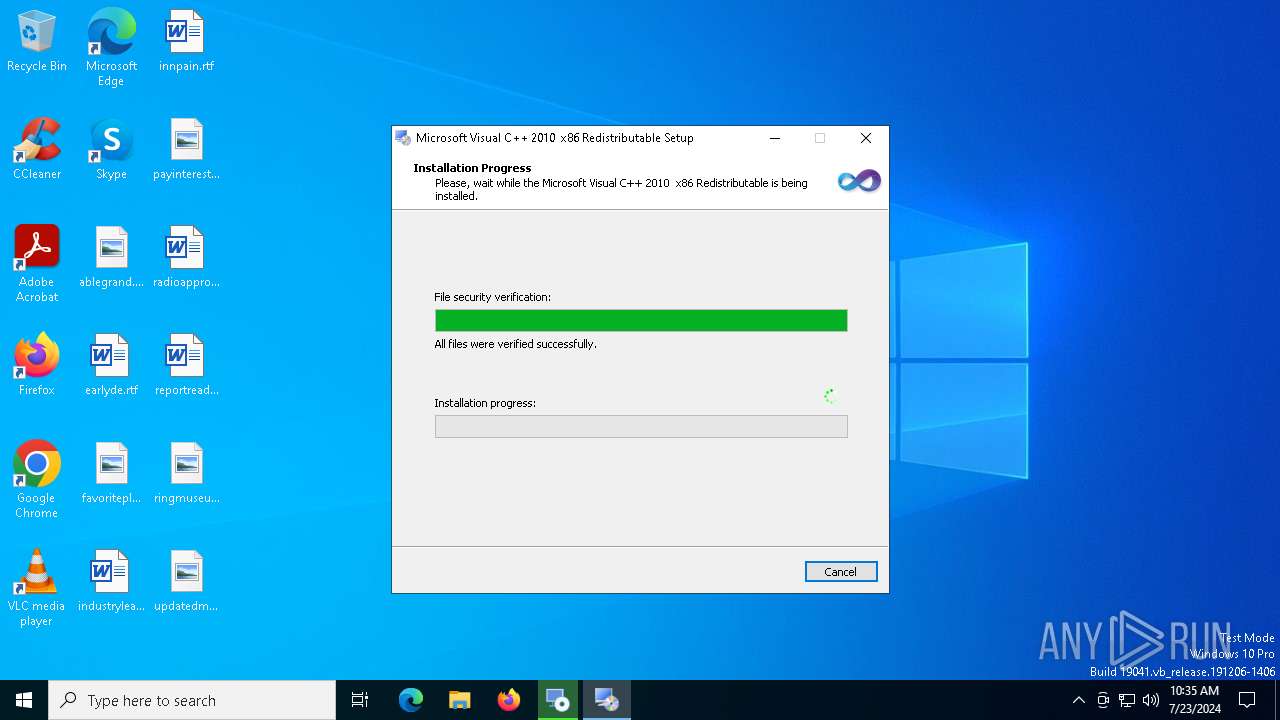Open CCleaner desktop shortcut
1280x720 pixels.
click(x=37, y=150)
